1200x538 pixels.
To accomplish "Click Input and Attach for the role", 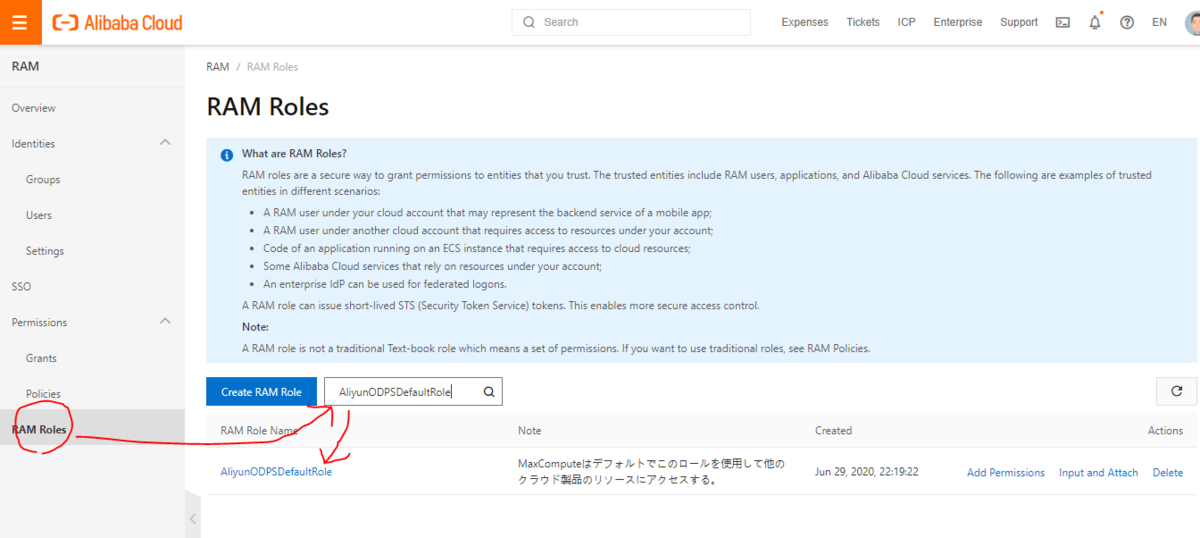I will (x=1099, y=472).
